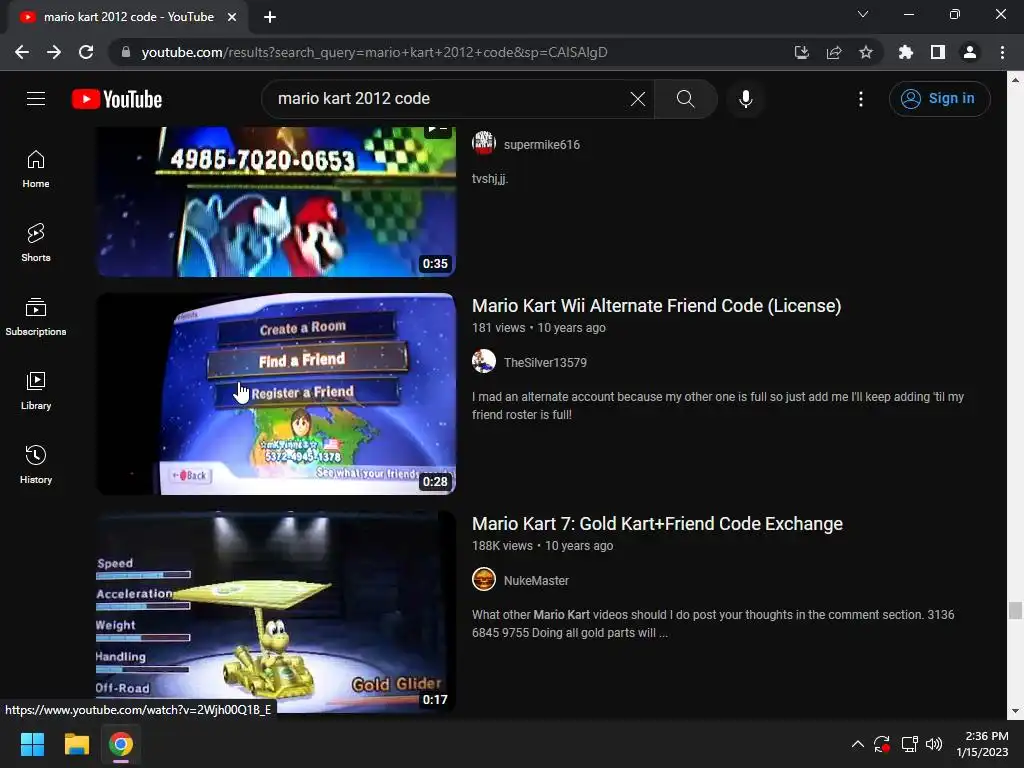
Task: Open a new browser tab
Action: tap(270, 17)
